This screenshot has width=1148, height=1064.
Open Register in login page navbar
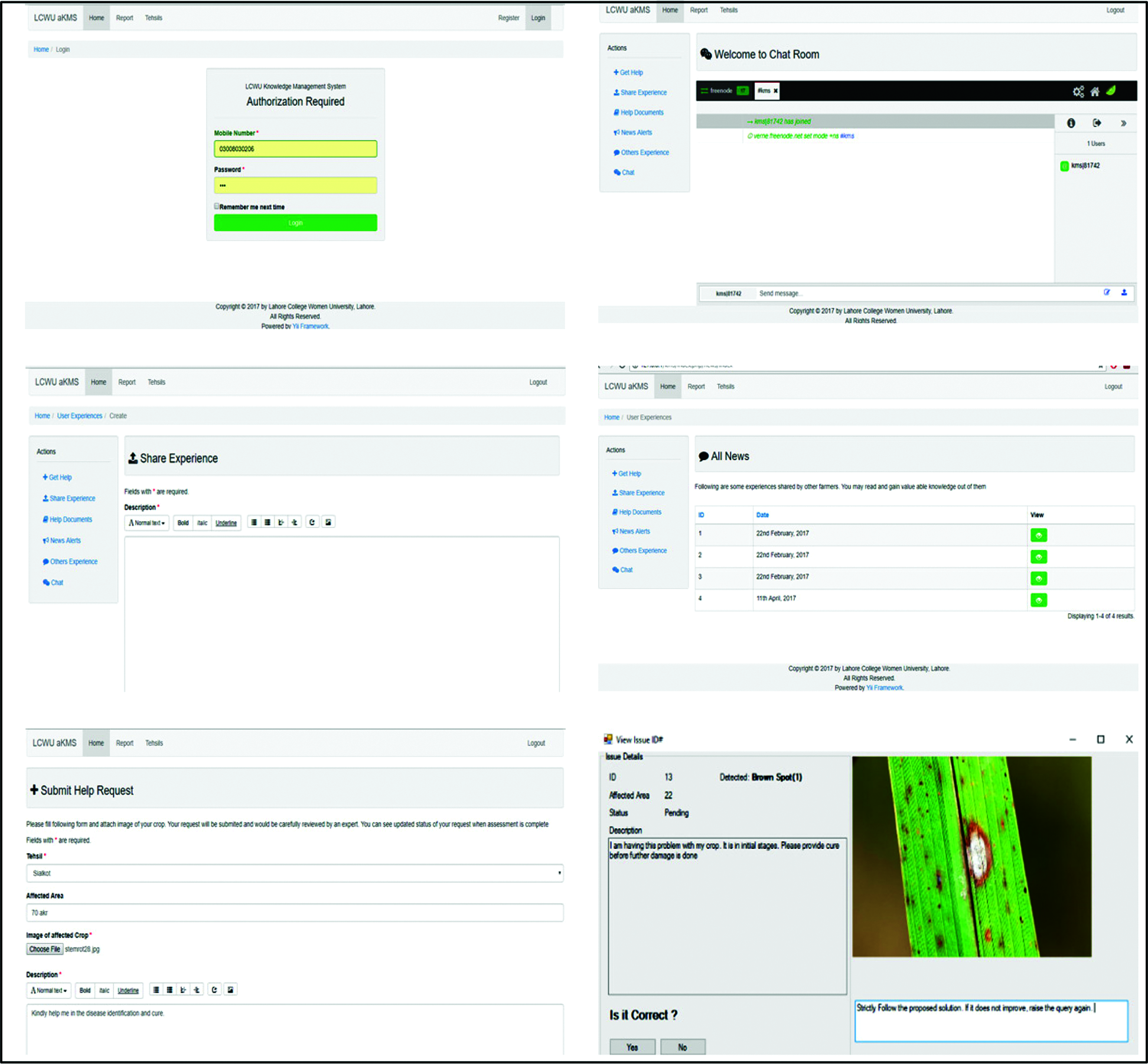(508, 18)
